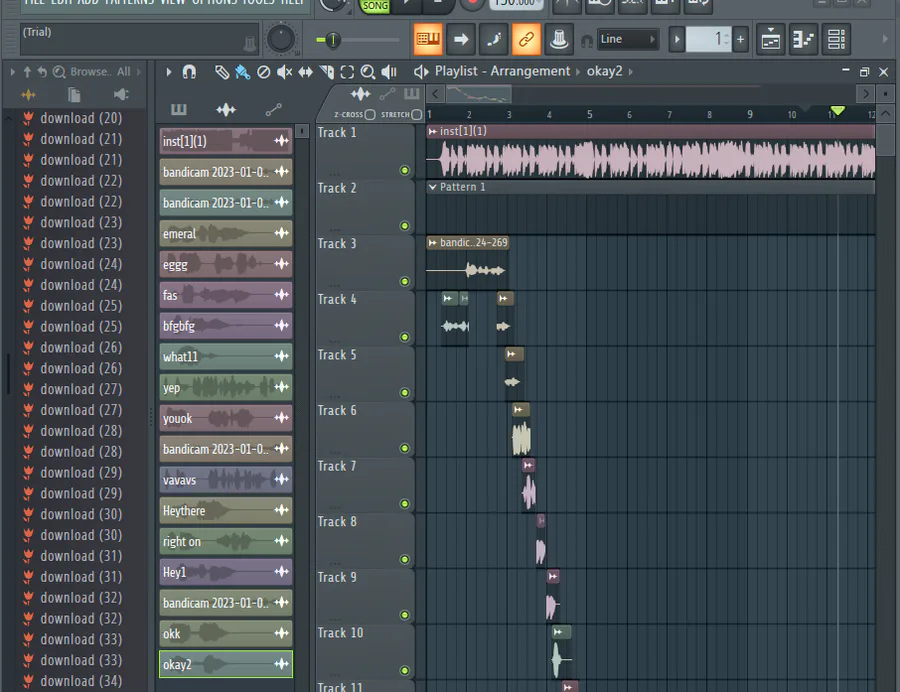Open the pattern selector arrow left of number
This screenshot has width=900, height=692.
tap(677, 39)
